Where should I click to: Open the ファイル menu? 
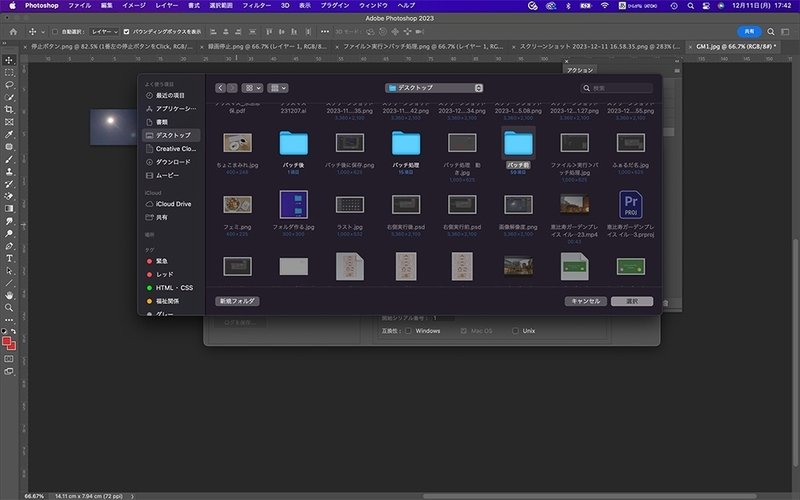[x=79, y=5]
